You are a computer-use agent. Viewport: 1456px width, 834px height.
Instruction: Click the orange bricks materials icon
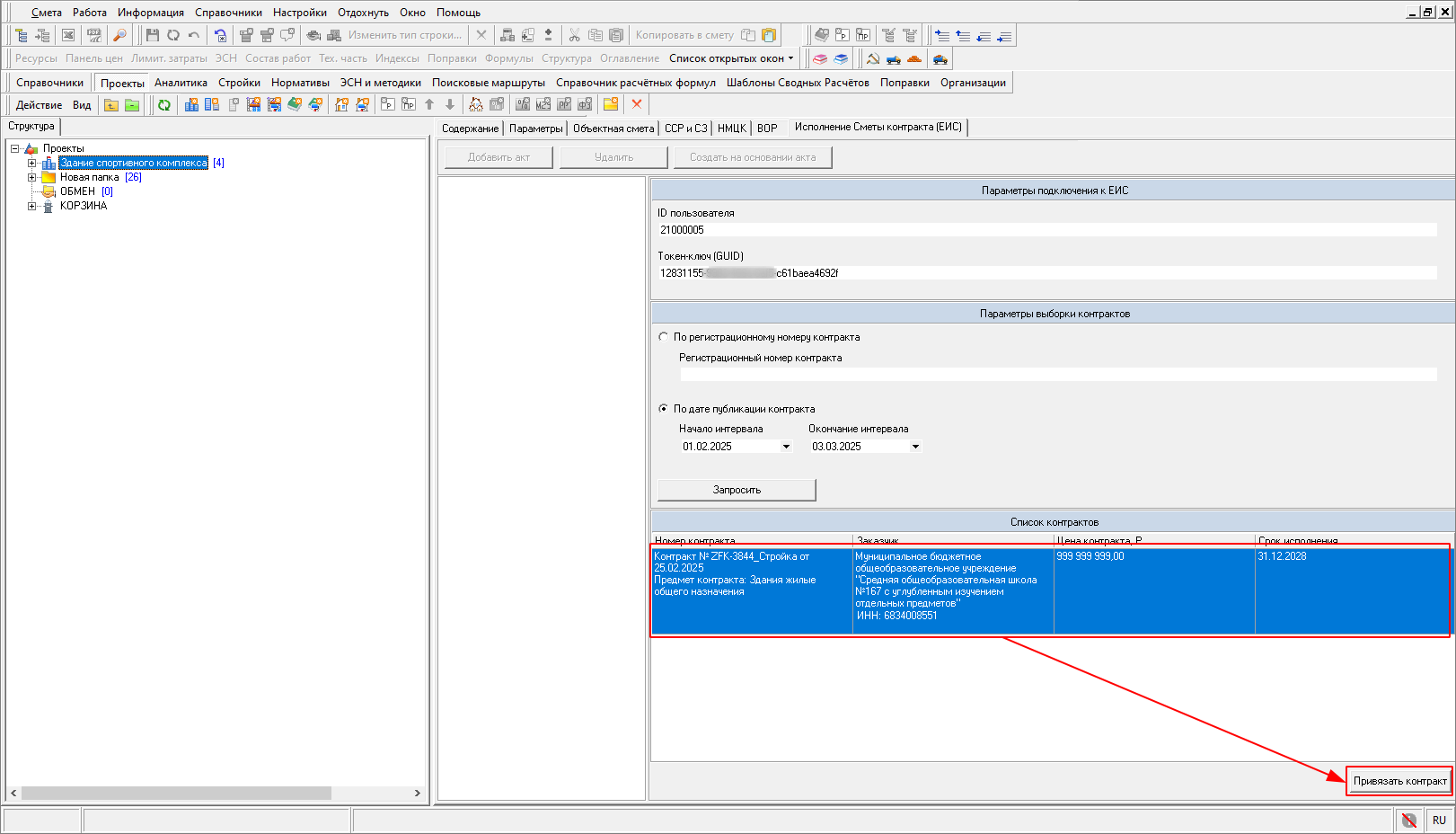pos(914,59)
